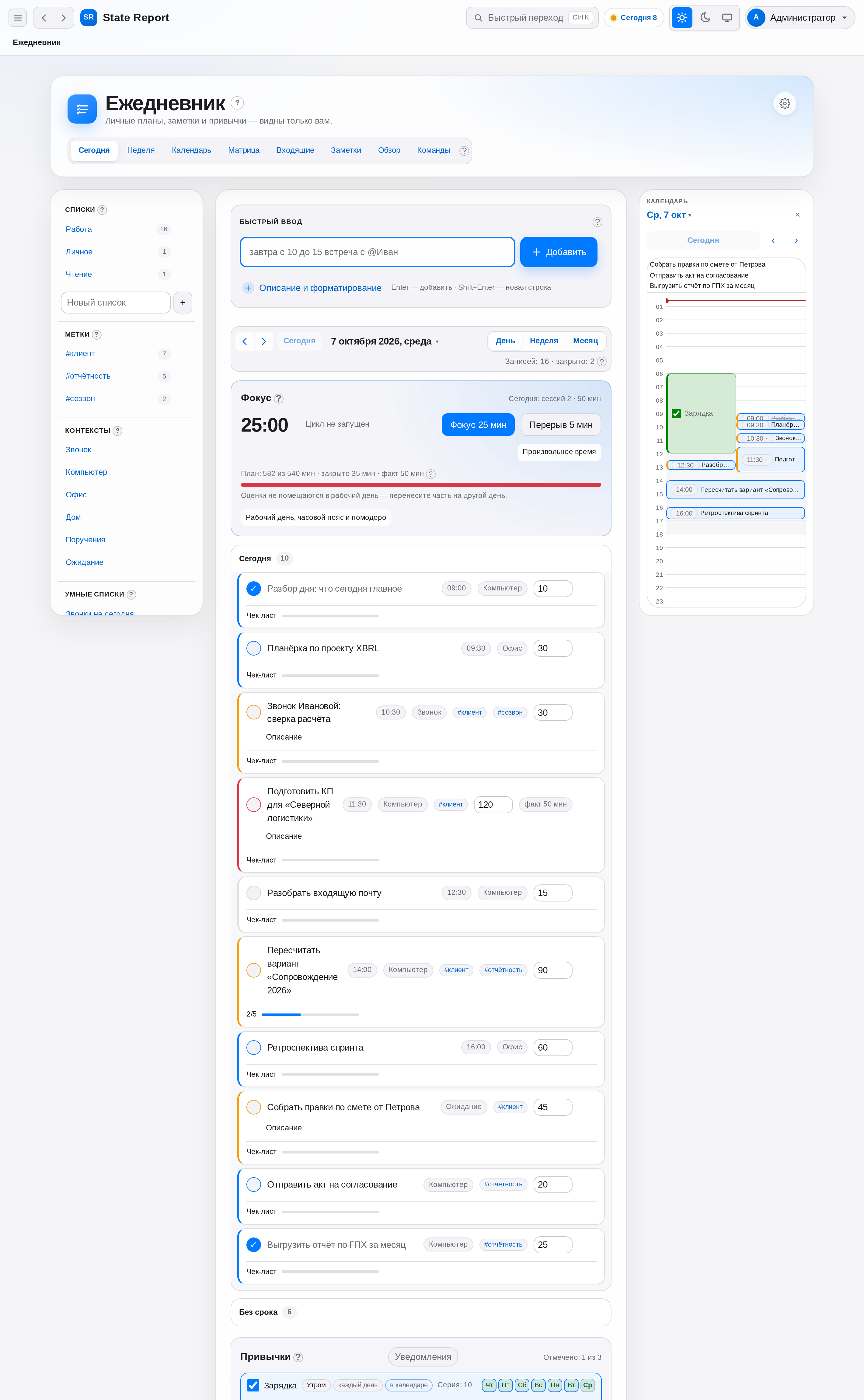Expand Рабочий день, часовой пояс и помодоро
864x1400 pixels.
pos(316,517)
